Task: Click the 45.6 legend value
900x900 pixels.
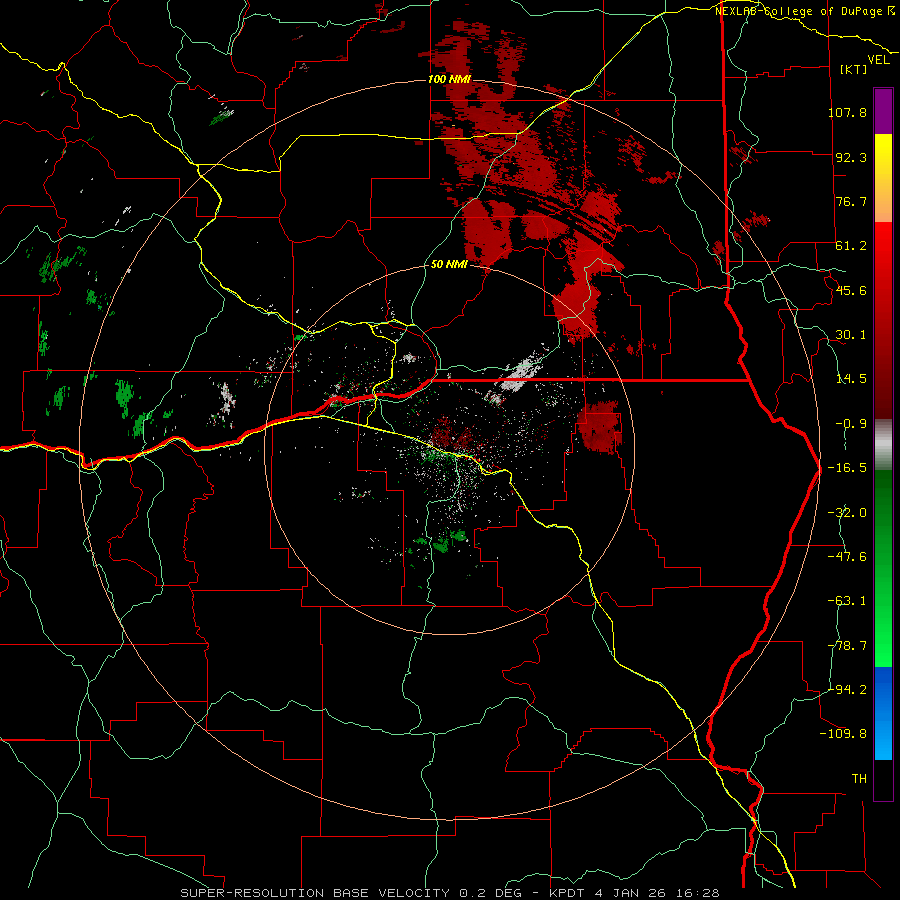Action: pos(851,290)
